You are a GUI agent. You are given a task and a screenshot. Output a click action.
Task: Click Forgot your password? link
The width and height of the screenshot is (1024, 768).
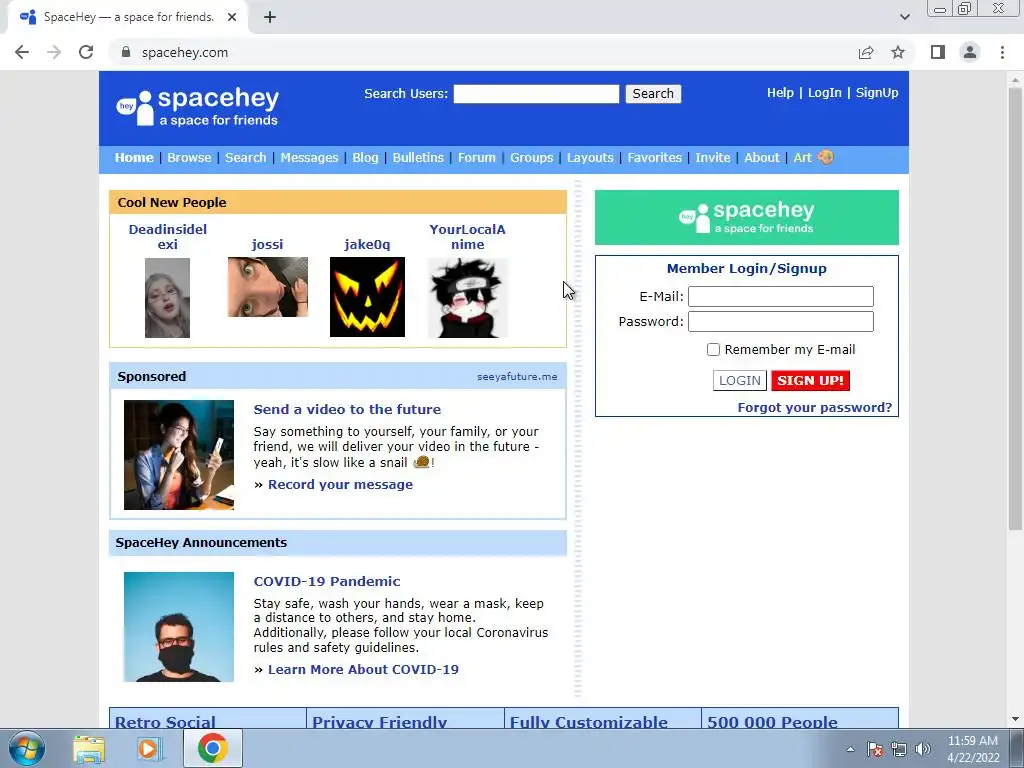tap(814, 408)
